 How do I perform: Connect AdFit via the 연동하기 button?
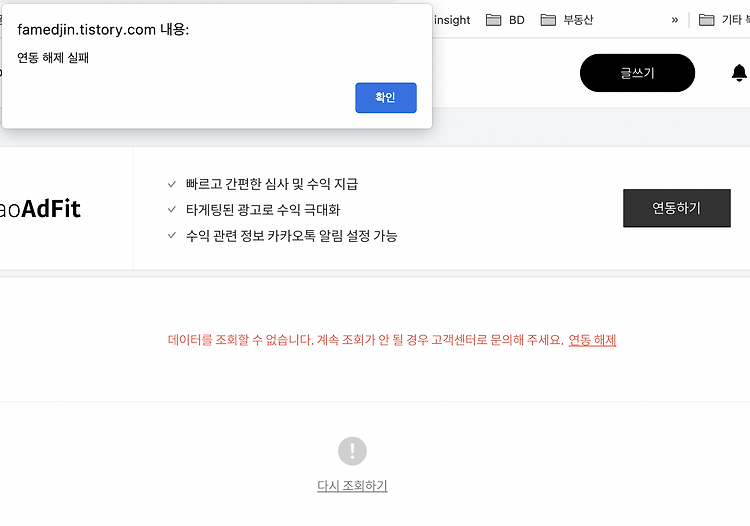pyautogui.click(x=676, y=208)
